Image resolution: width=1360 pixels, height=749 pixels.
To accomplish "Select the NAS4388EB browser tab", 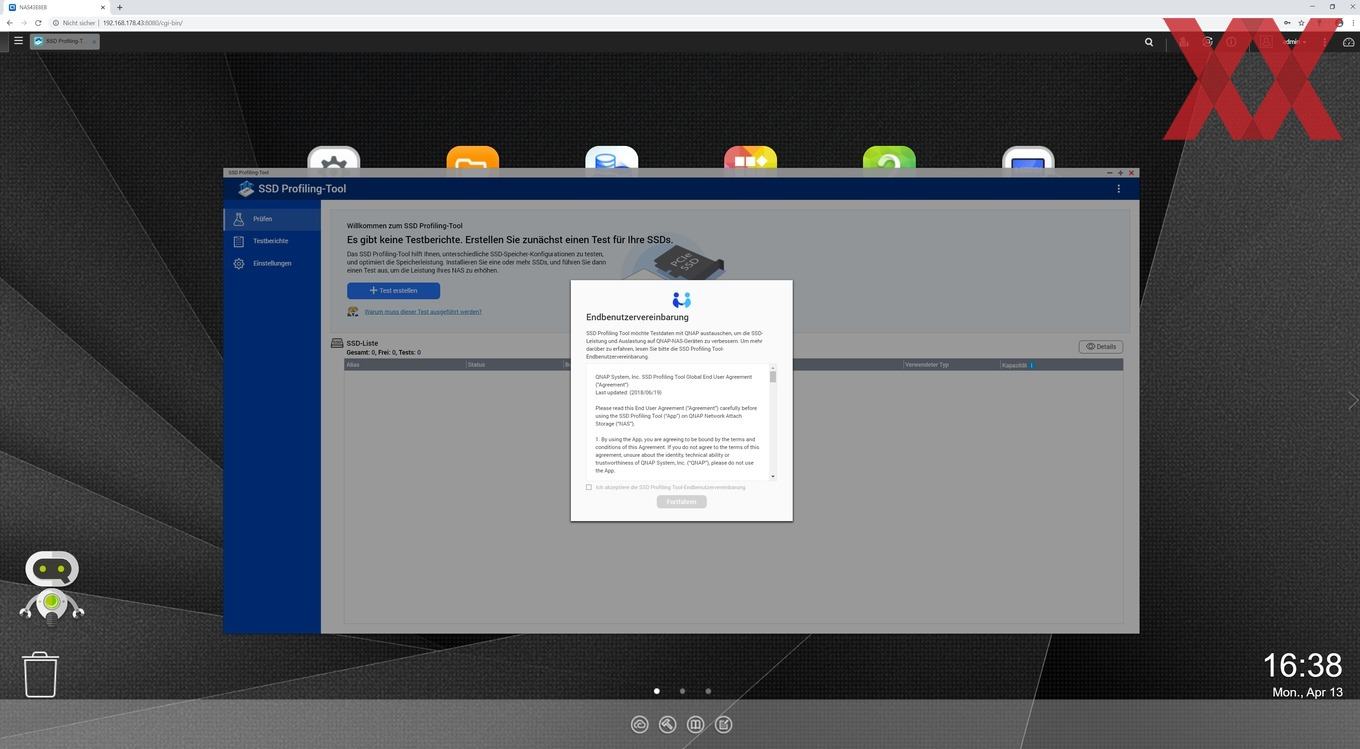I will tap(56, 7).
